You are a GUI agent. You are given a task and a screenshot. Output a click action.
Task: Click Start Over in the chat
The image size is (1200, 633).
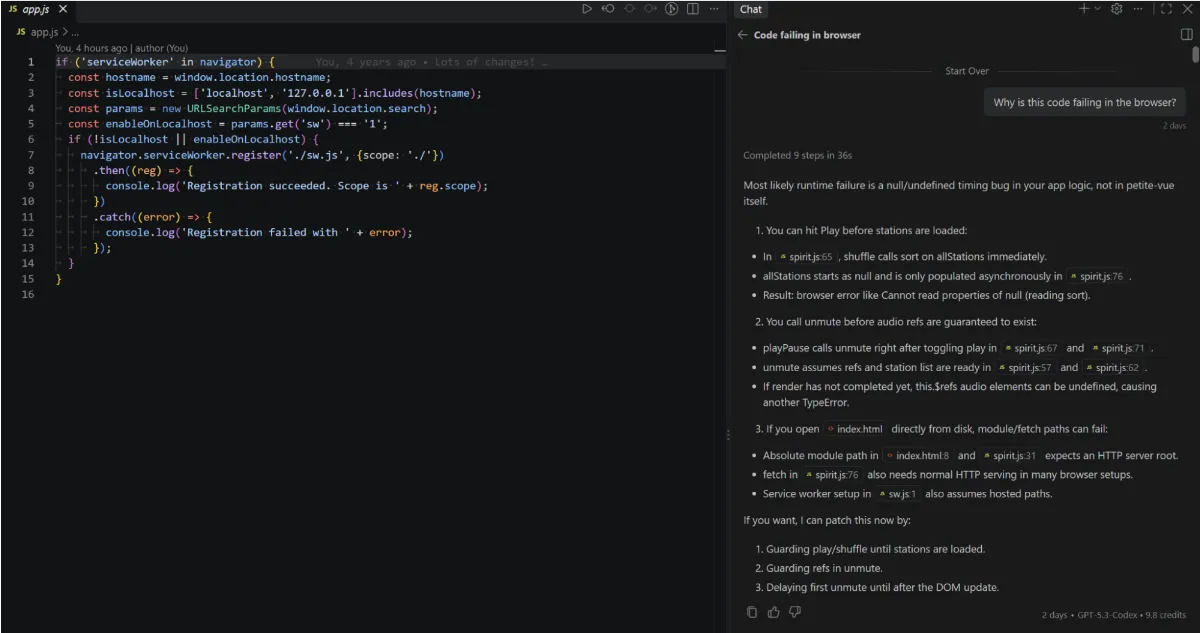coord(967,71)
